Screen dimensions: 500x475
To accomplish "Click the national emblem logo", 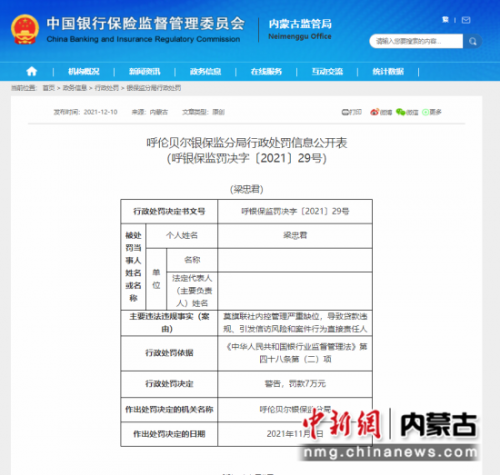I will point(25,29).
